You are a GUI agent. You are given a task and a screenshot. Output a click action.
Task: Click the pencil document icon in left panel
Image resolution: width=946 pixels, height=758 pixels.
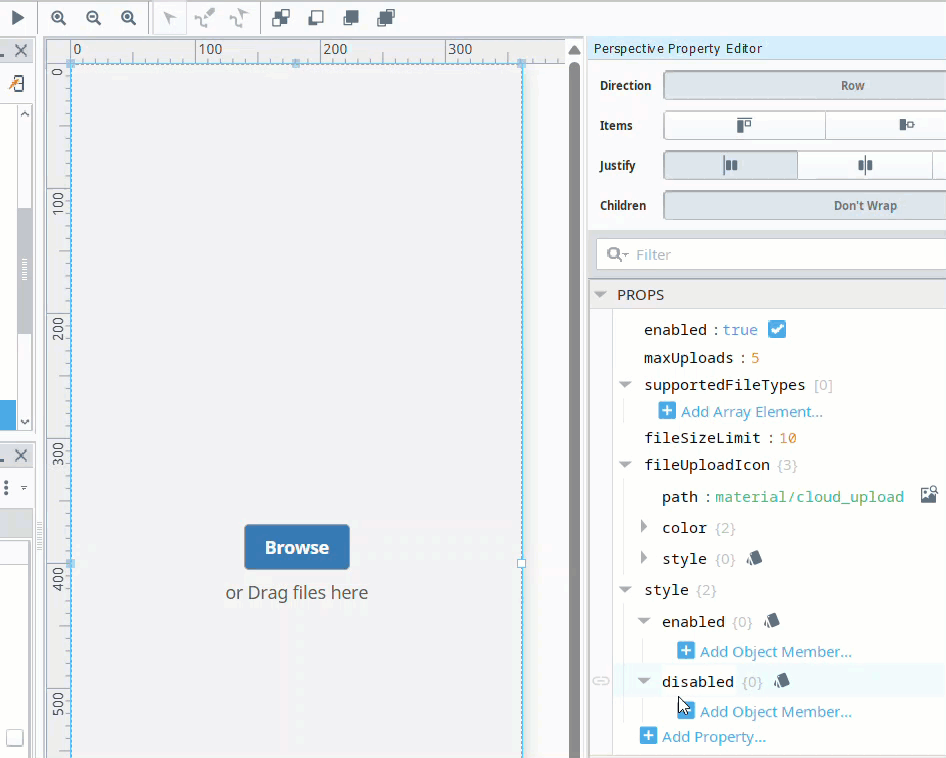point(16,83)
